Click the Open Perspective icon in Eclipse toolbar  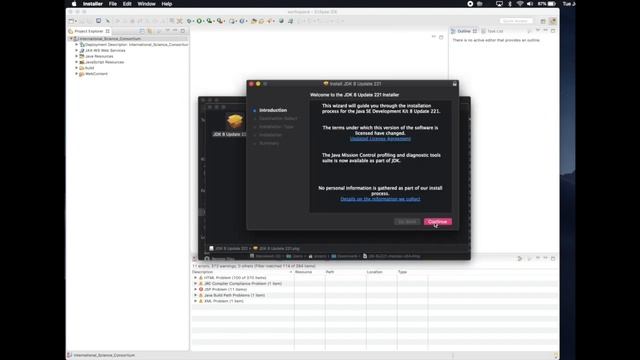click(x=543, y=21)
